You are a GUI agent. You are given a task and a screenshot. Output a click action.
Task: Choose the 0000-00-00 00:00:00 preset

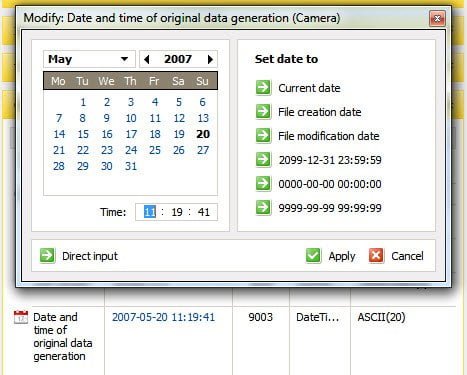tap(330, 184)
